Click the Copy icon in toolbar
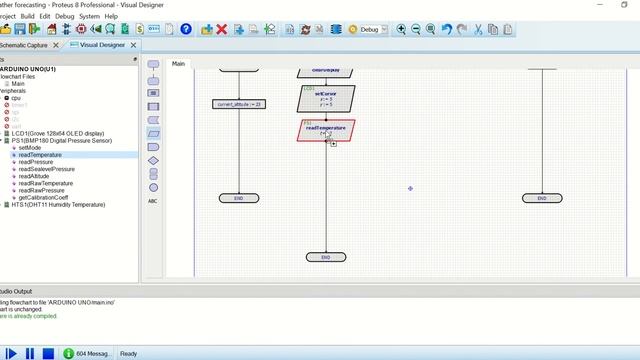Screen dimensions: 640x360 coord(493,29)
